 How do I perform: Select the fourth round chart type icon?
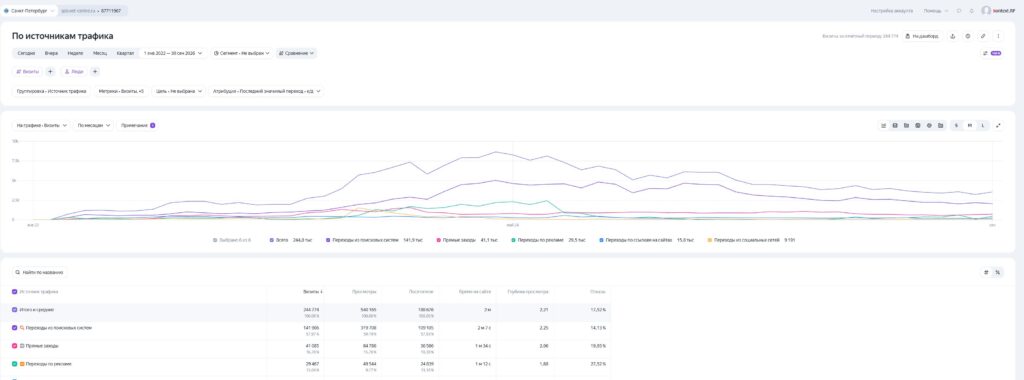click(918, 125)
